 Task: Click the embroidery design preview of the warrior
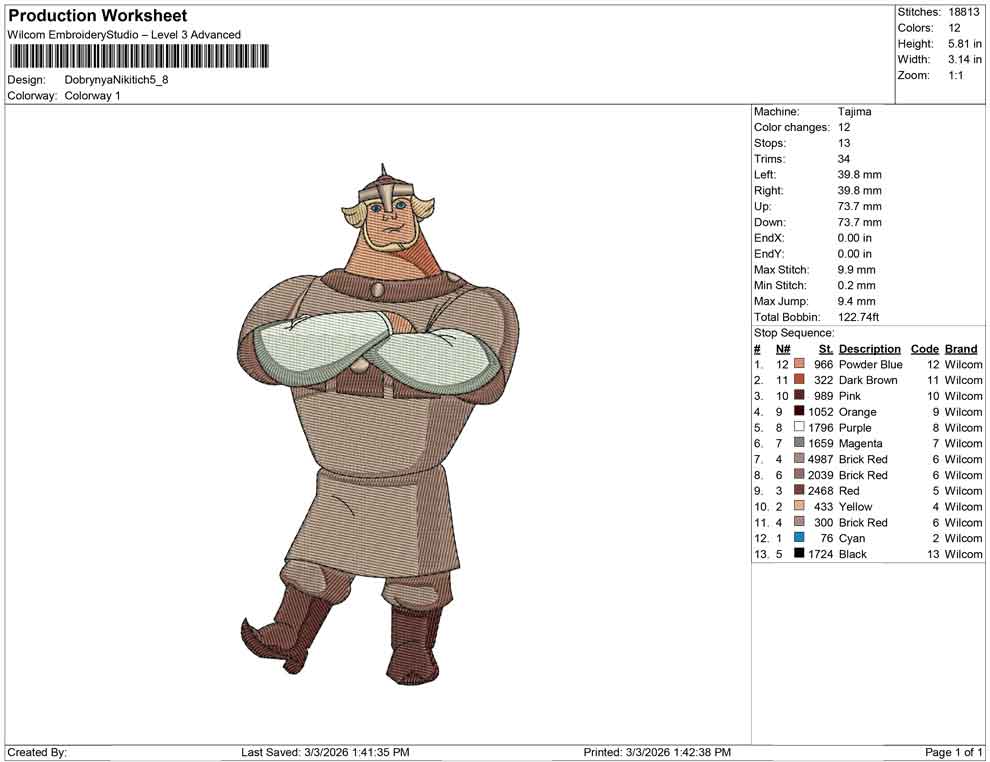click(380, 424)
